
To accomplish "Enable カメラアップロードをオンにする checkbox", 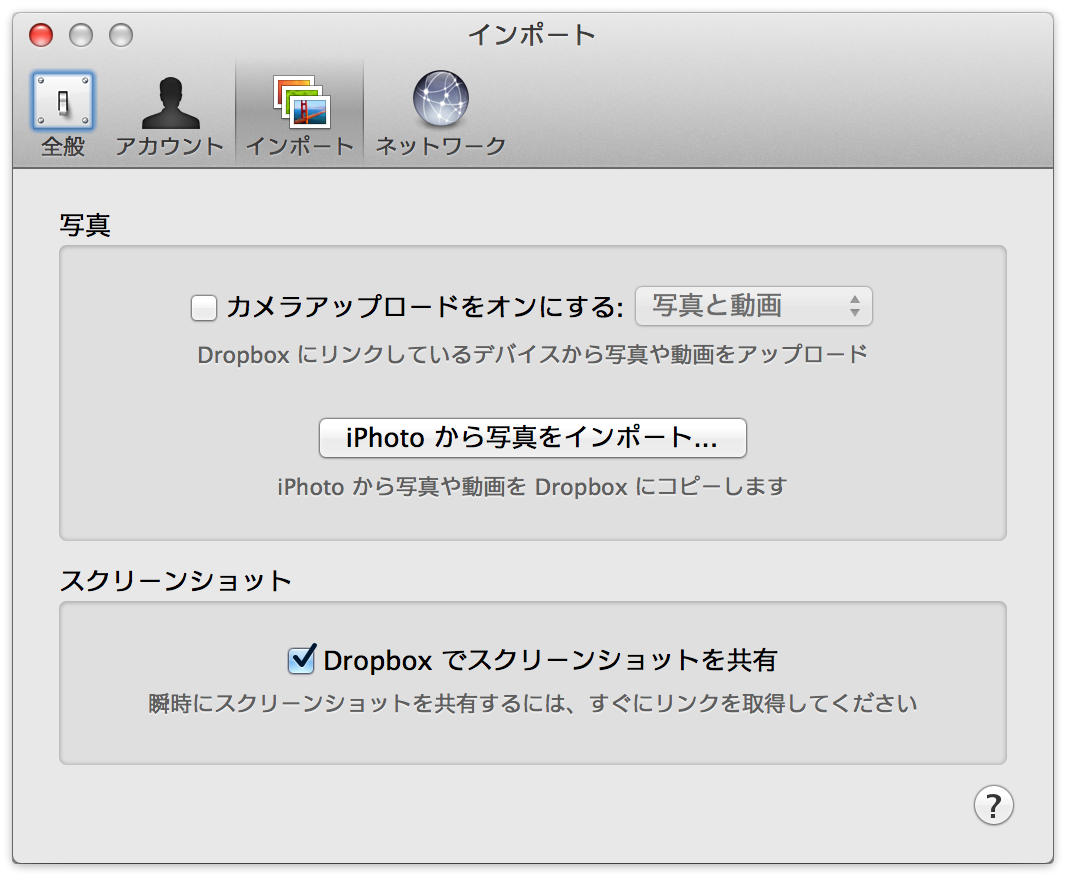I will 204,308.
